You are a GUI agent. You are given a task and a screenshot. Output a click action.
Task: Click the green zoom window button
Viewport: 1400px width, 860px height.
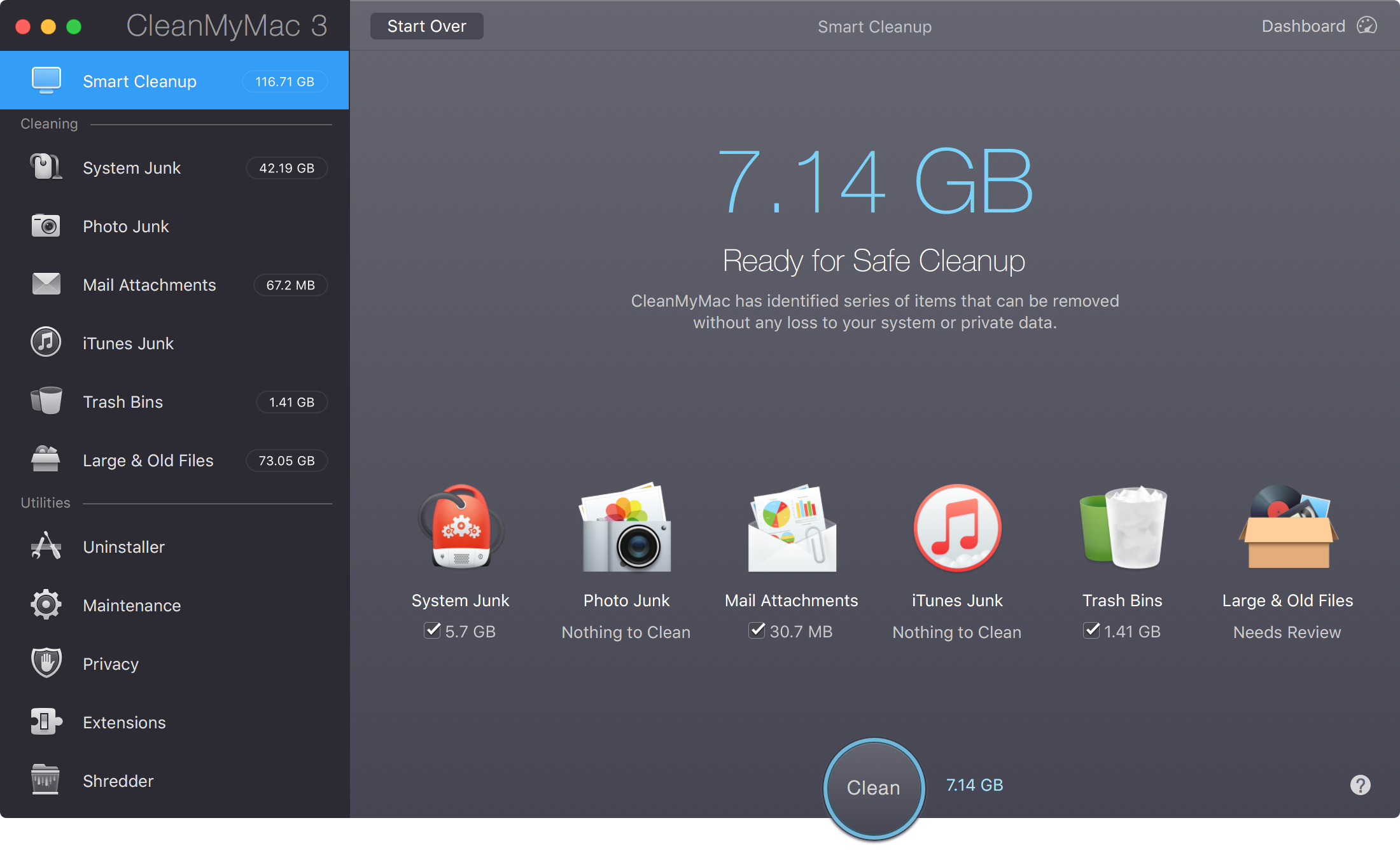74,26
